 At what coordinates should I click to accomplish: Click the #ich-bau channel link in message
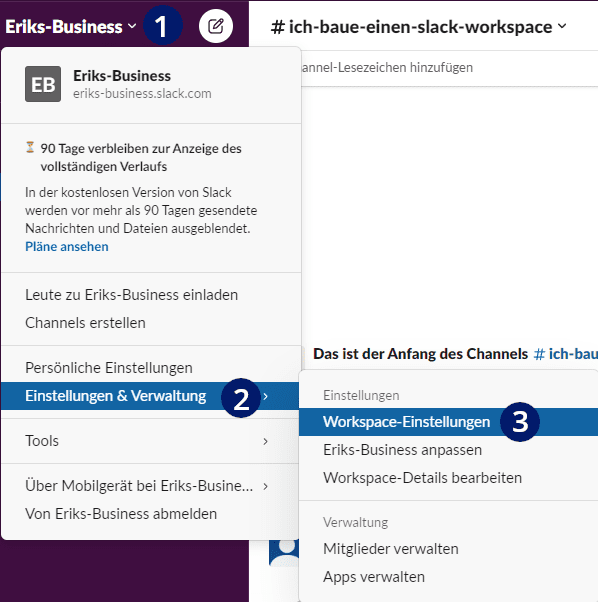coord(565,354)
